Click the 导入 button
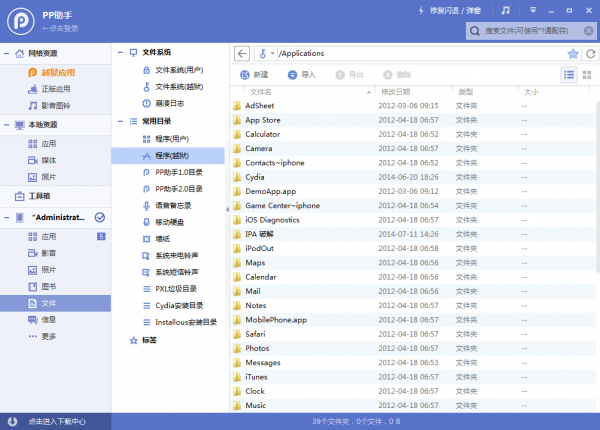 point(302,75)
